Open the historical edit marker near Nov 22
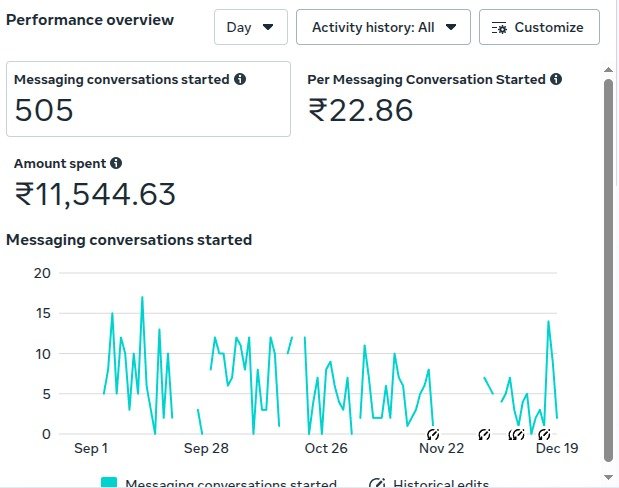Image resolution: width=619 pixels, height=488 pixels. pyautogui.click(x=433, y=435)
